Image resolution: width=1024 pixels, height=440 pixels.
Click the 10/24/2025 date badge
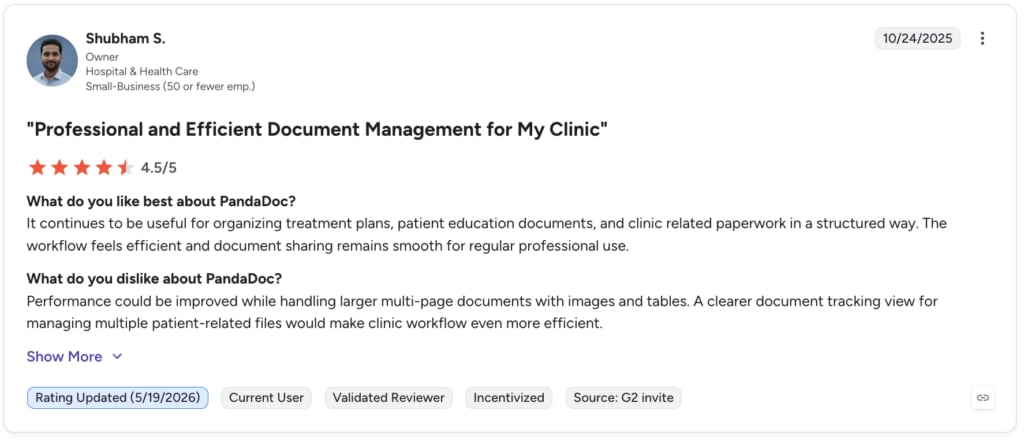click(x=918, y=39)
